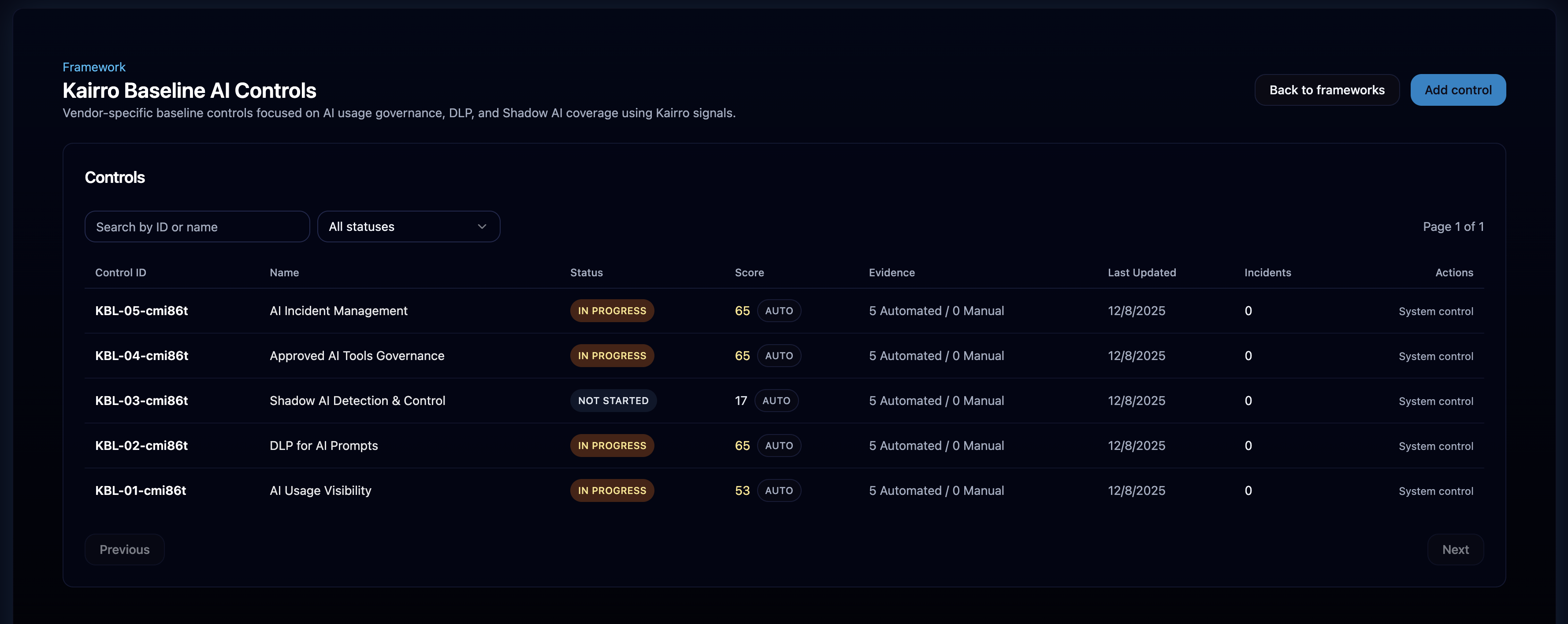Click System control label for KBL-03 row
1568x624 pixels.
coord(1435,401)
